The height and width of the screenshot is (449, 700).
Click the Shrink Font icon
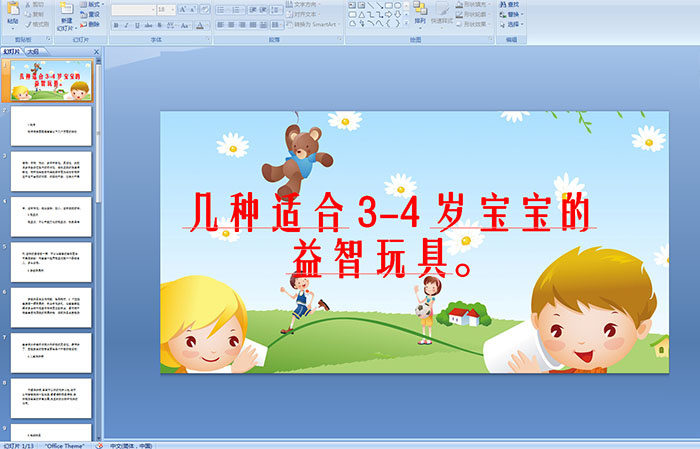(x=192, y=9)
